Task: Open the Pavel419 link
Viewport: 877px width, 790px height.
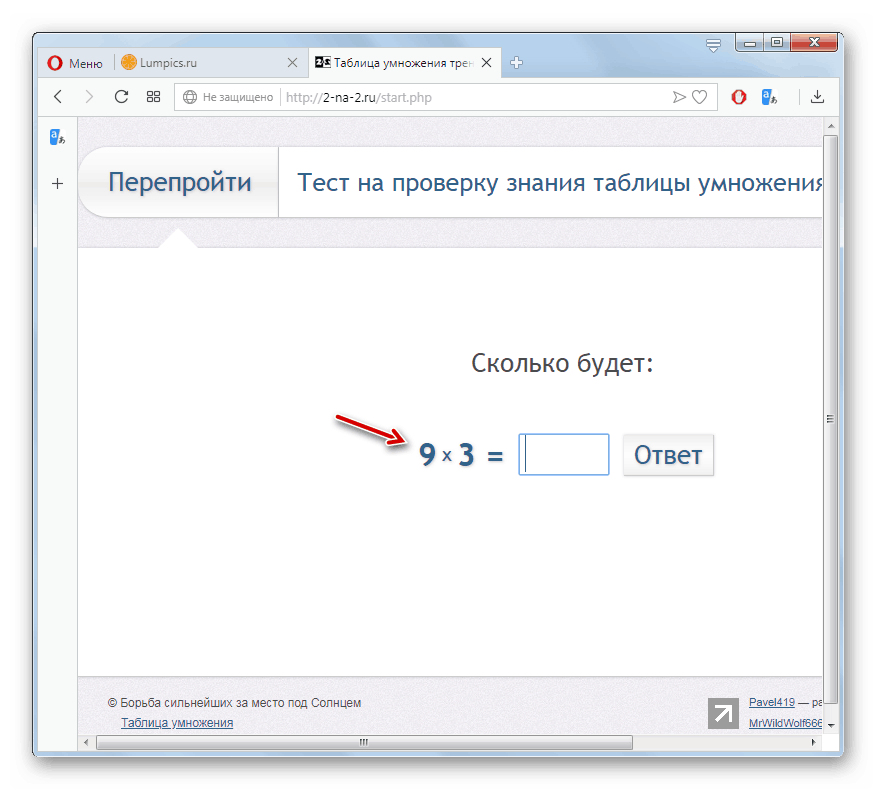Action: pyautogui.click(x=772, y=702)
